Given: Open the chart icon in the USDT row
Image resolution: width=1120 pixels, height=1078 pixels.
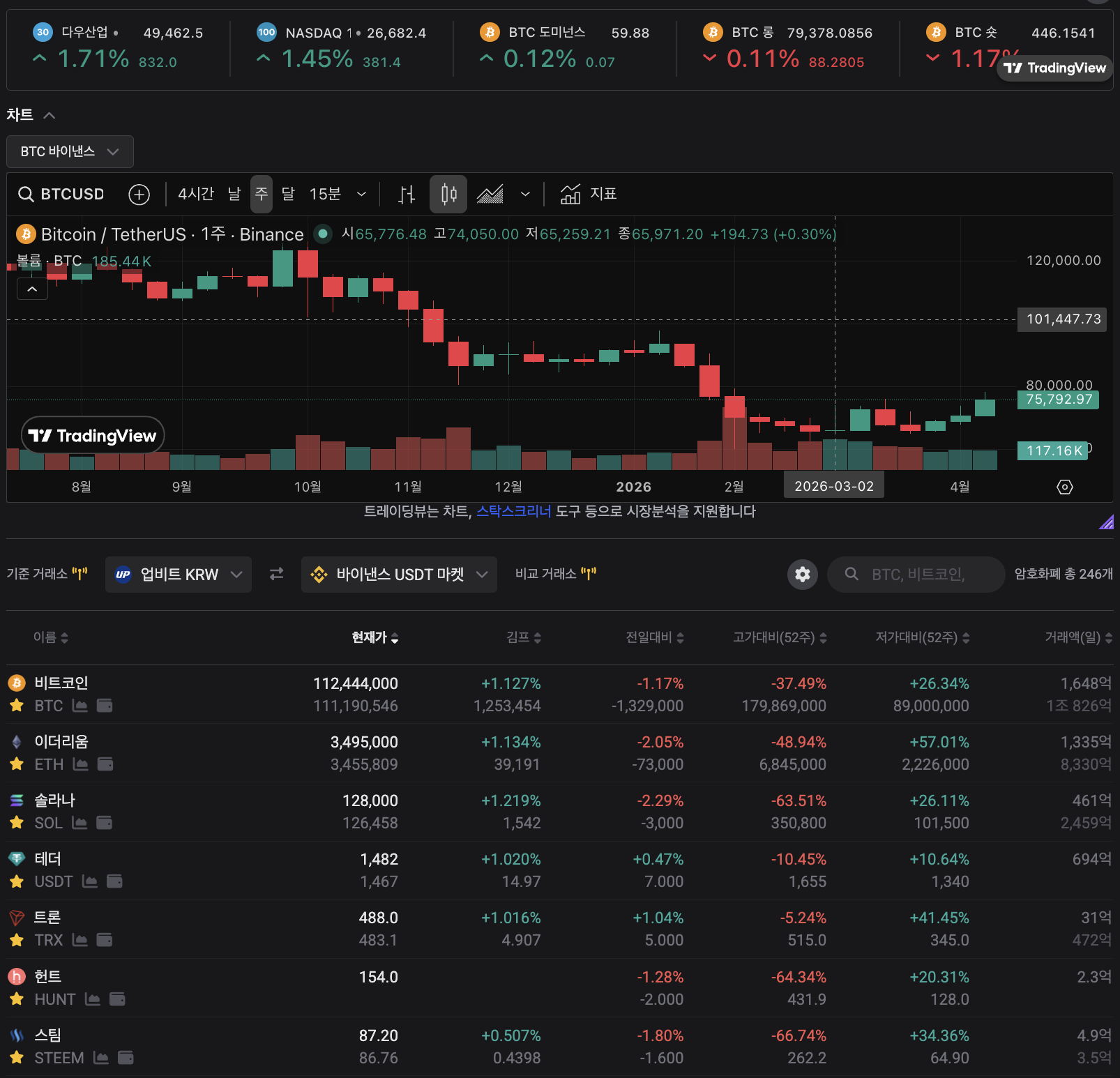Looking at the screenshot, I should click(x=90, y=881).
